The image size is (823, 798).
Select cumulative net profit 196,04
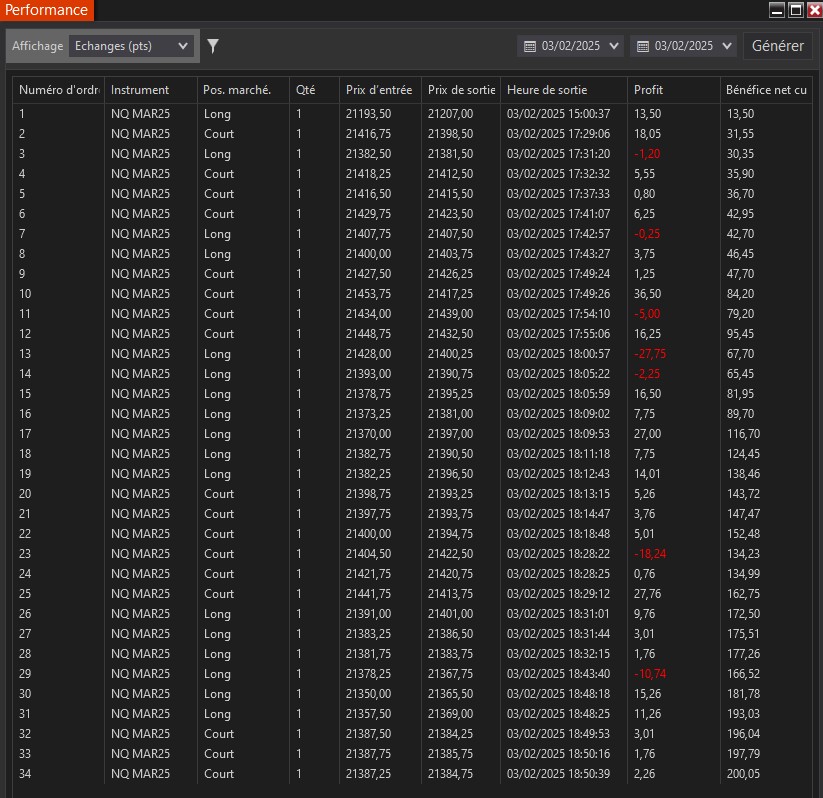(x=743, y=733)
